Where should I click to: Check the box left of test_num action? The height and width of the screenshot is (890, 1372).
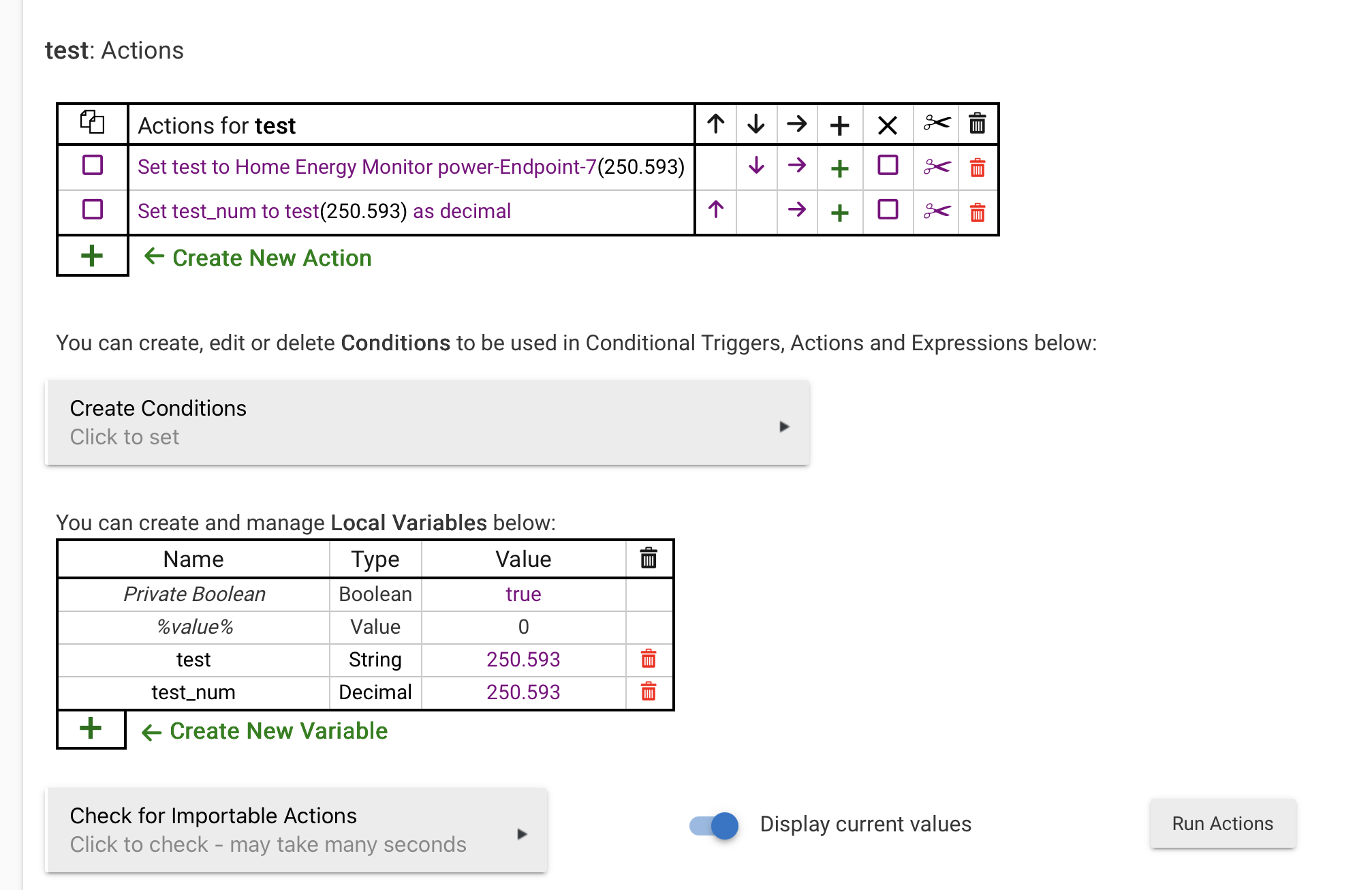[93, 209]
